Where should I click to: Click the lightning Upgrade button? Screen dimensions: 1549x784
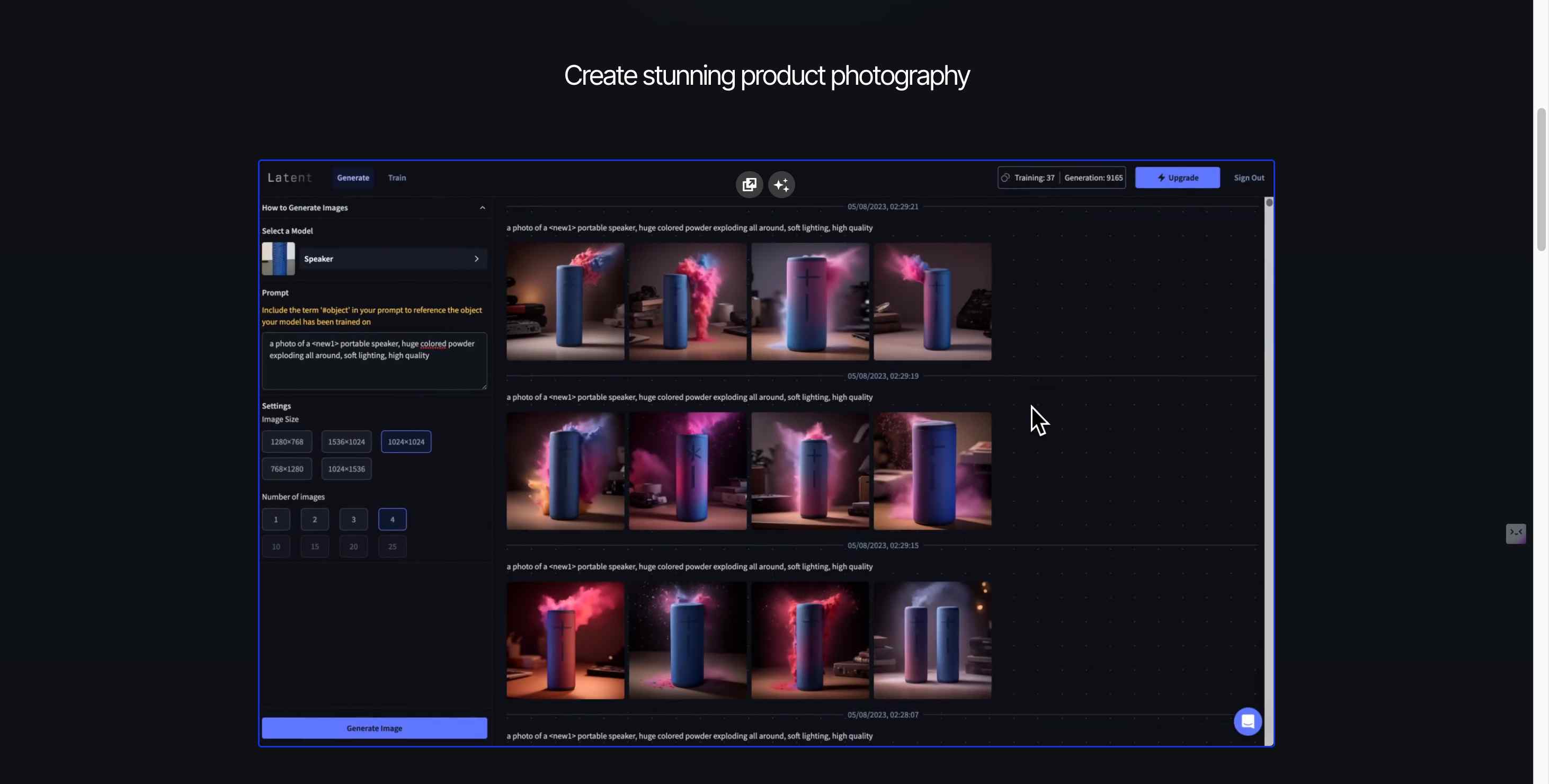pyautogui.click(x=1178, y=177)
